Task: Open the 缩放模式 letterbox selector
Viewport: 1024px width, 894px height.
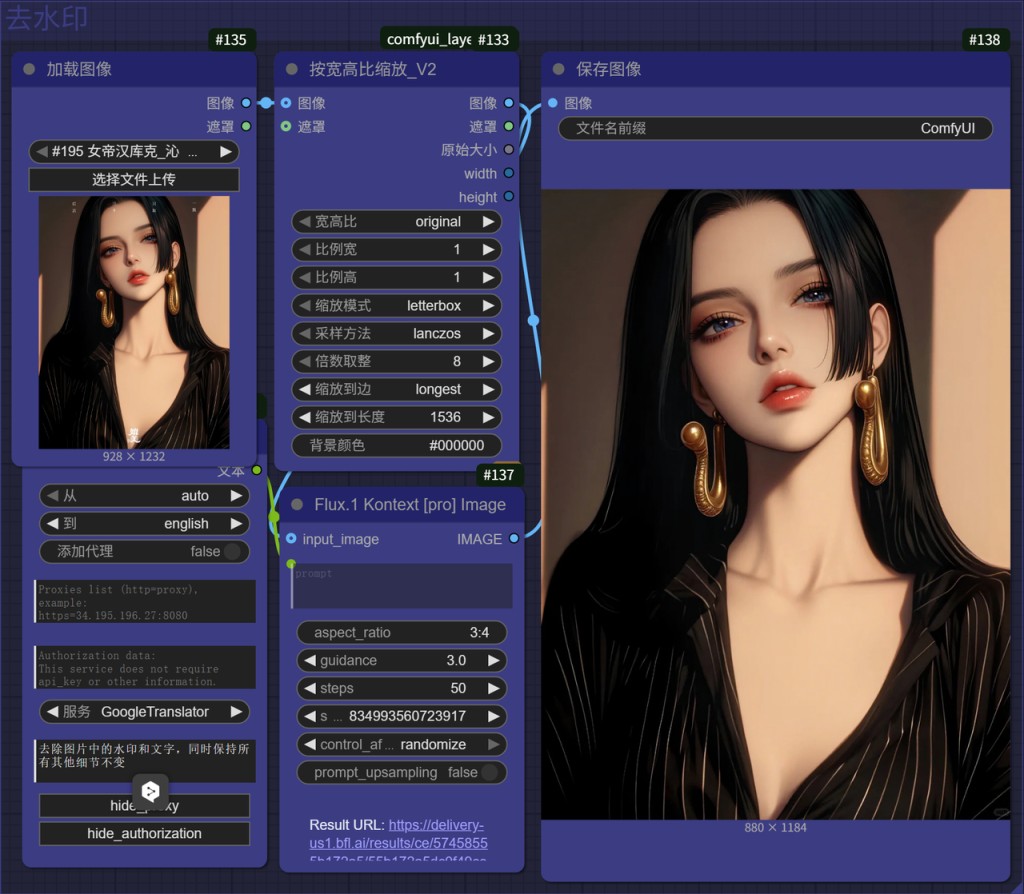Action: pos(396,305)
